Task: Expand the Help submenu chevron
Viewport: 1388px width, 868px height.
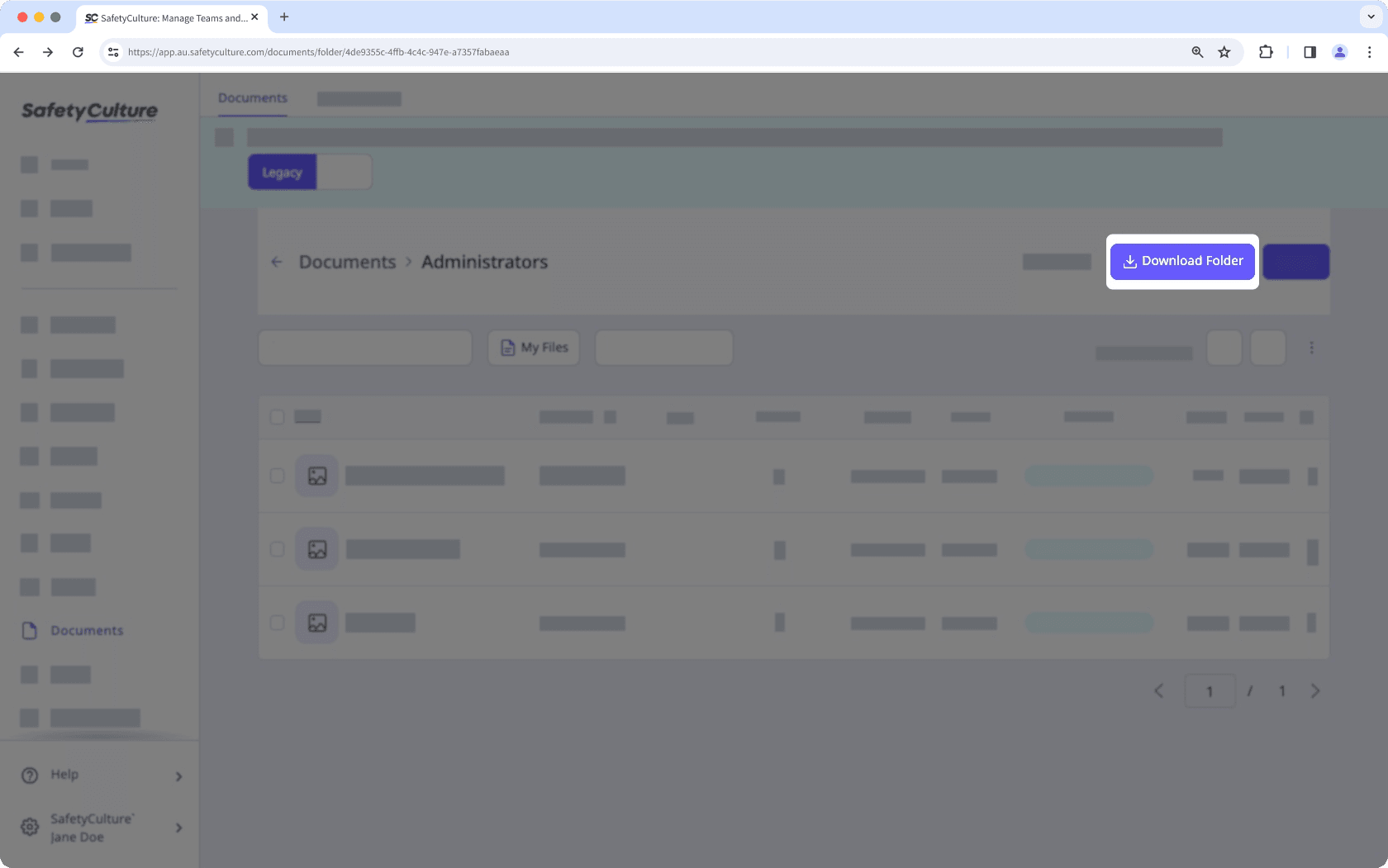Action: pyautogui.click(x=178, y=776)
